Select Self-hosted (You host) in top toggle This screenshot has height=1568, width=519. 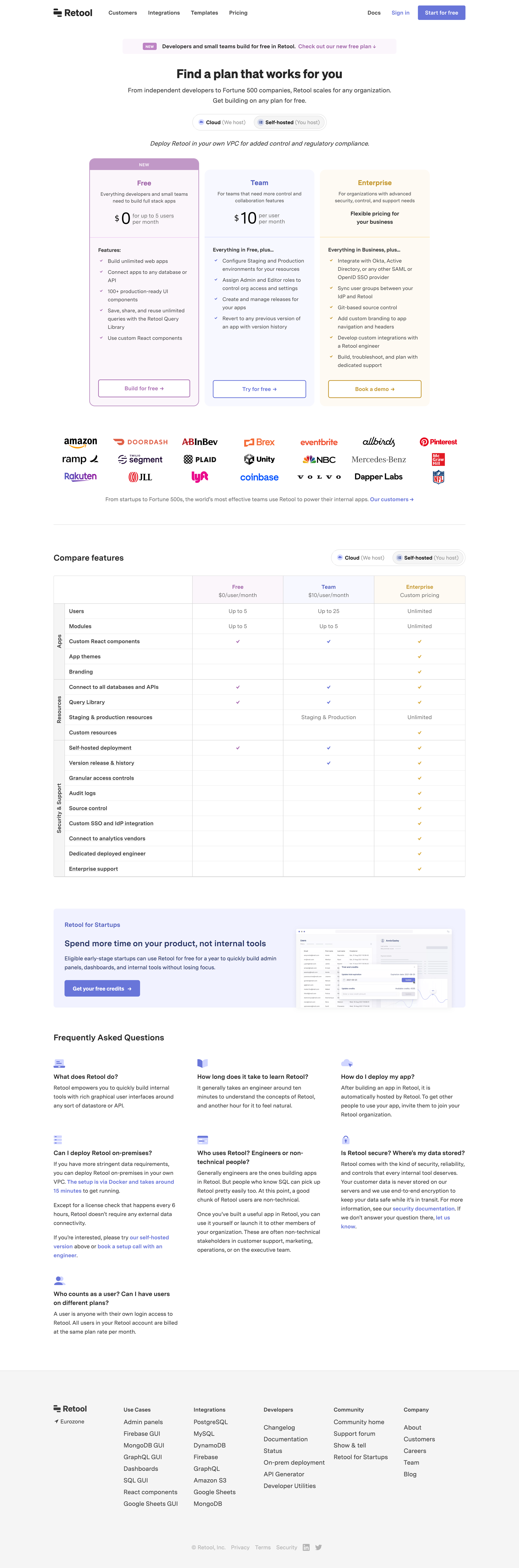pos(288,122)
